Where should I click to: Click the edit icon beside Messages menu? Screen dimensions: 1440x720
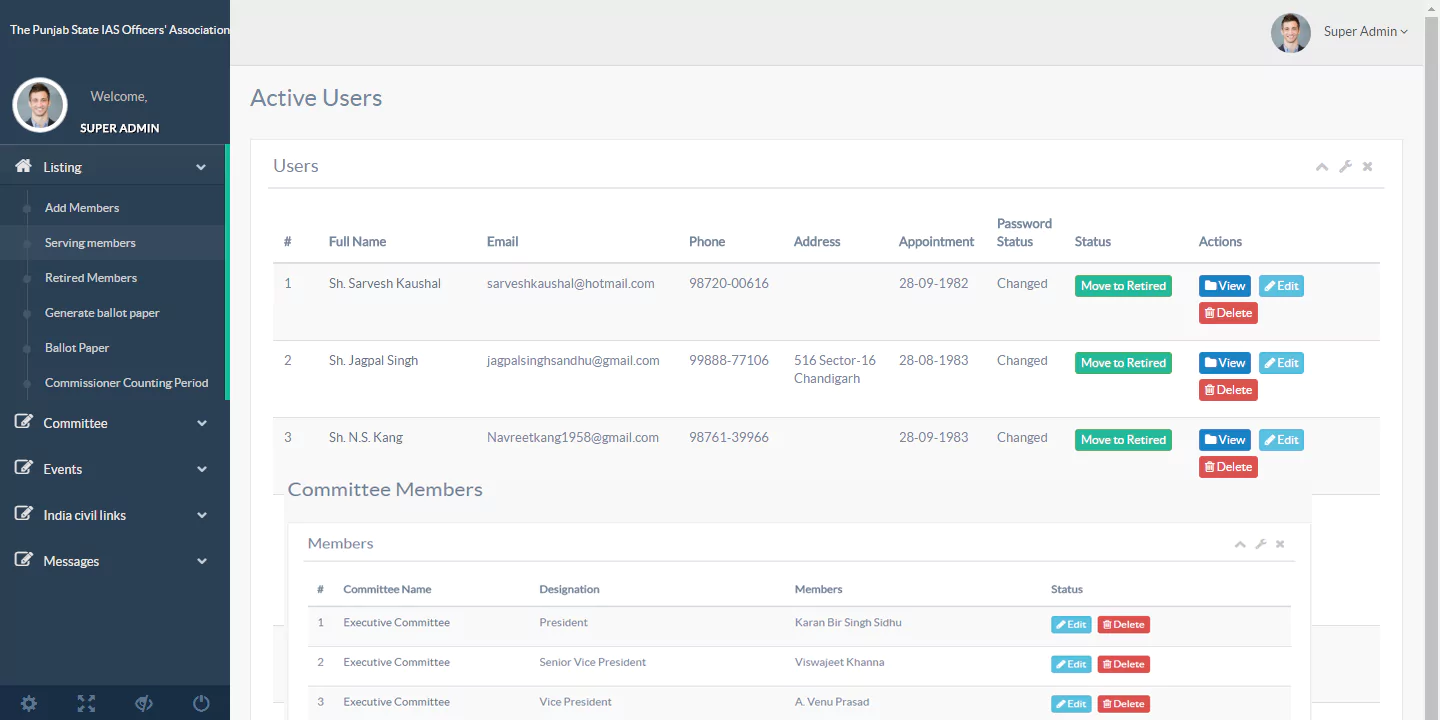(24, 560)
